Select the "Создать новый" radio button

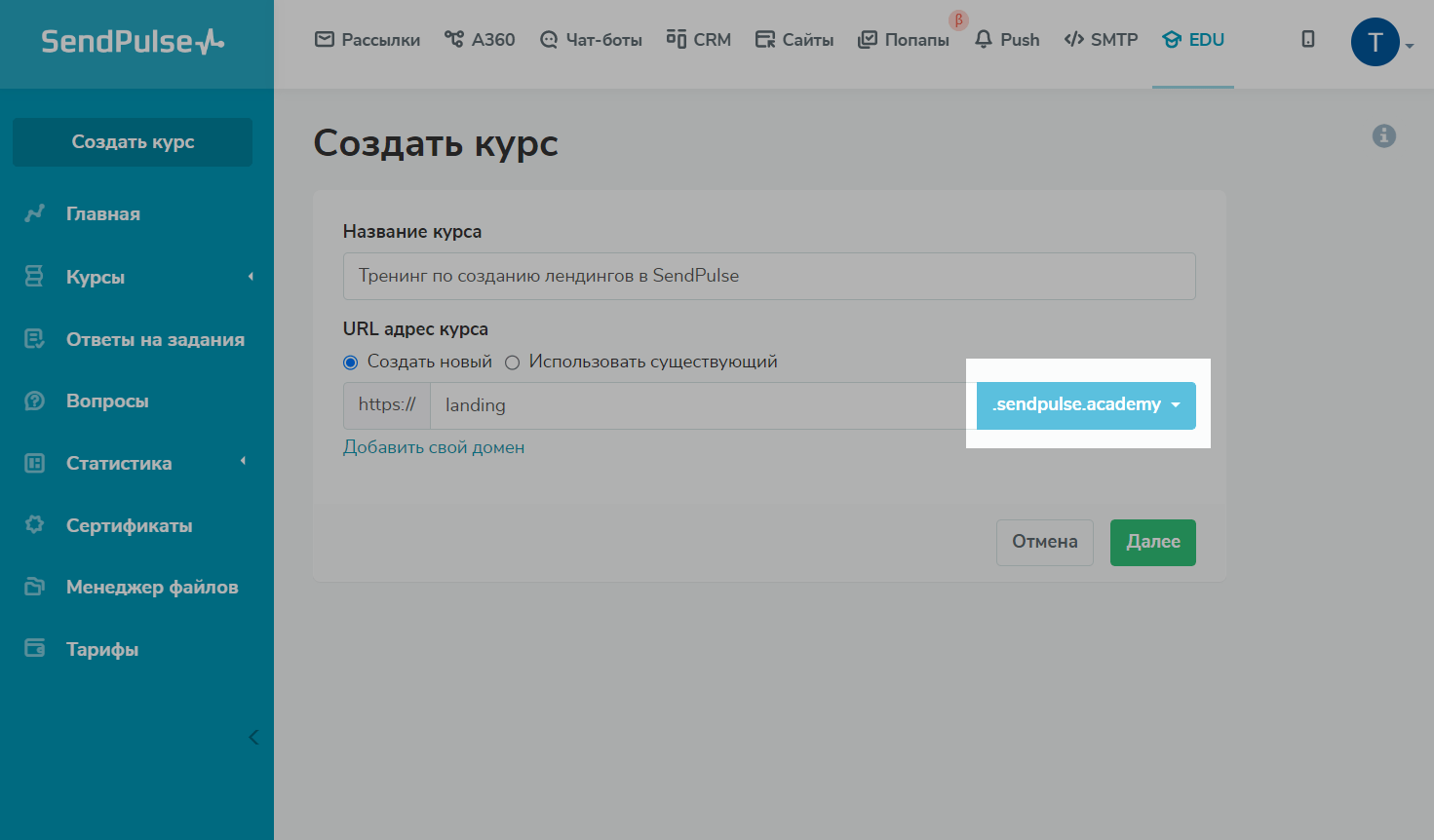click(x=351, y=363)
